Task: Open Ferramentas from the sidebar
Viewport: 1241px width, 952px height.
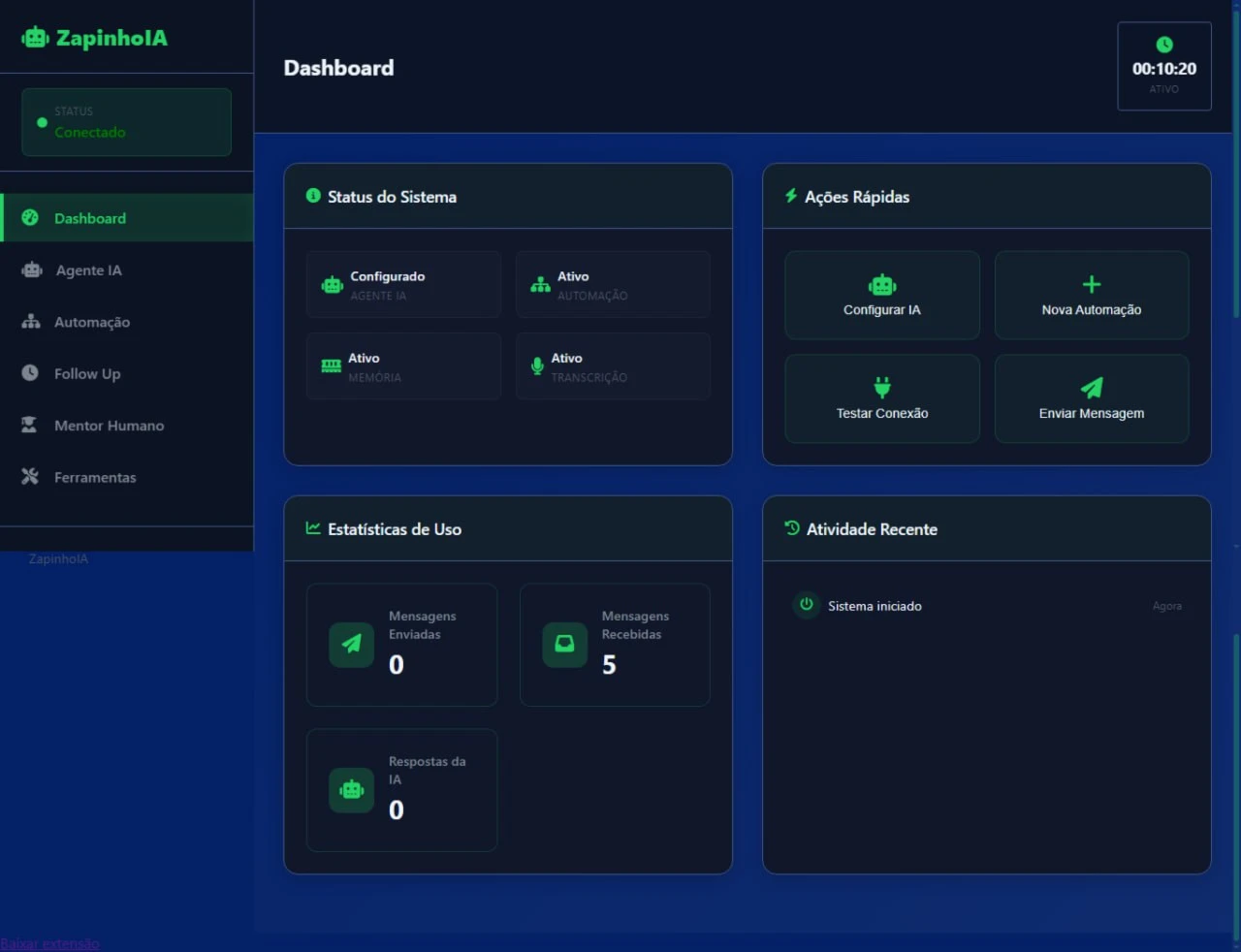Action: 95,477
